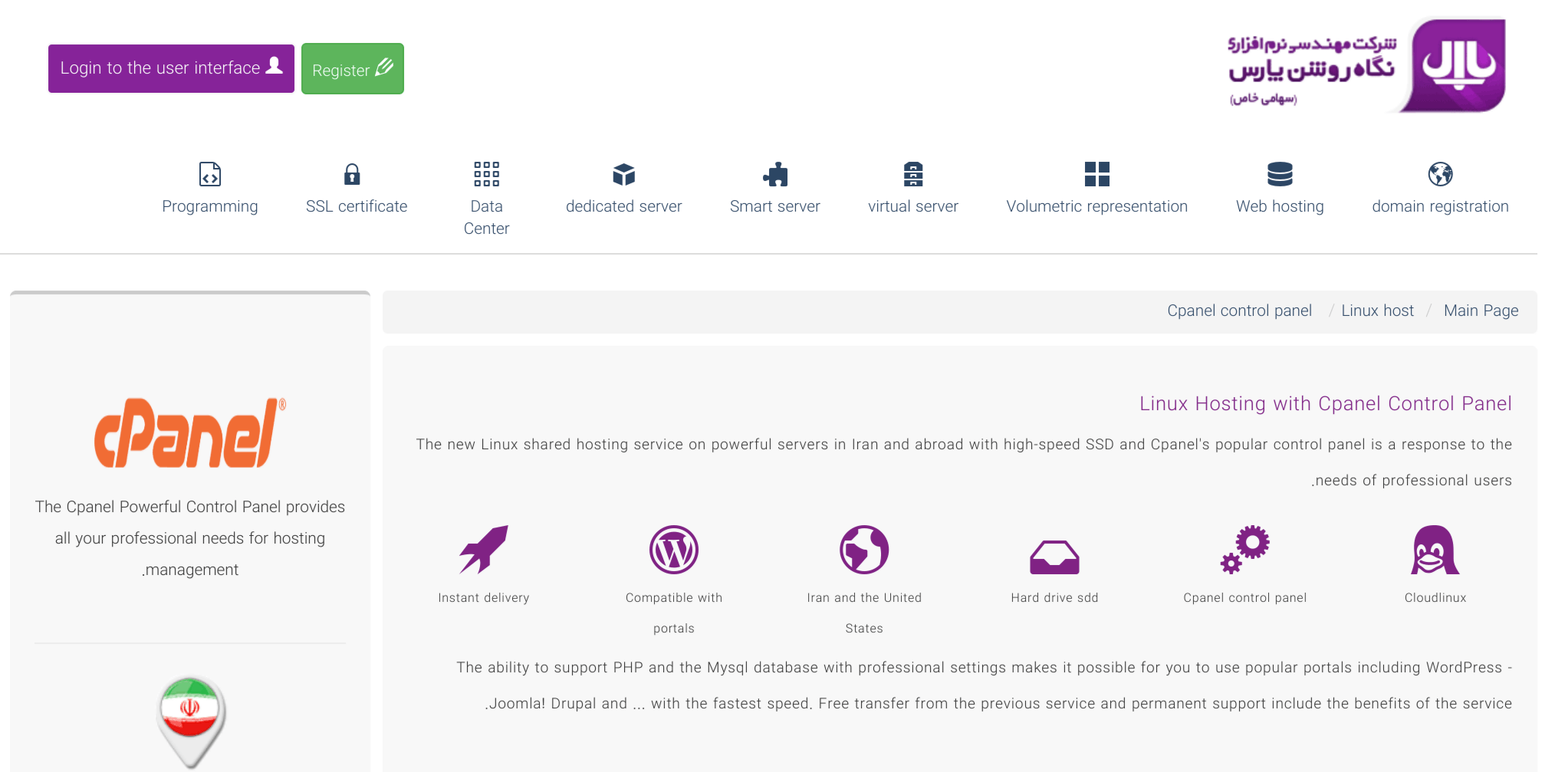
Task: Click the Compatible with portals label
Action: (x=674, y=613)
